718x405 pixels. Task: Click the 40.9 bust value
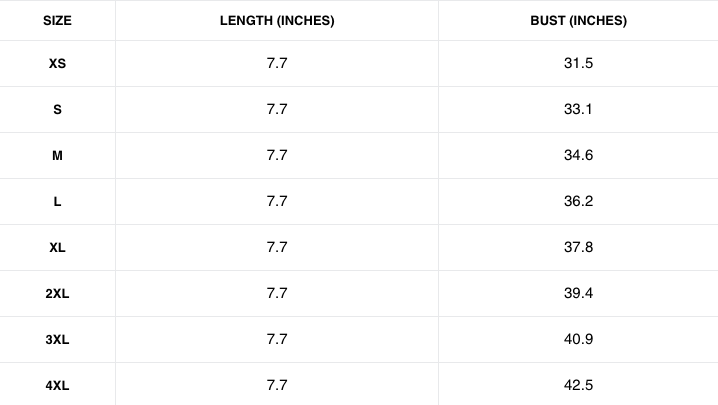578,340
